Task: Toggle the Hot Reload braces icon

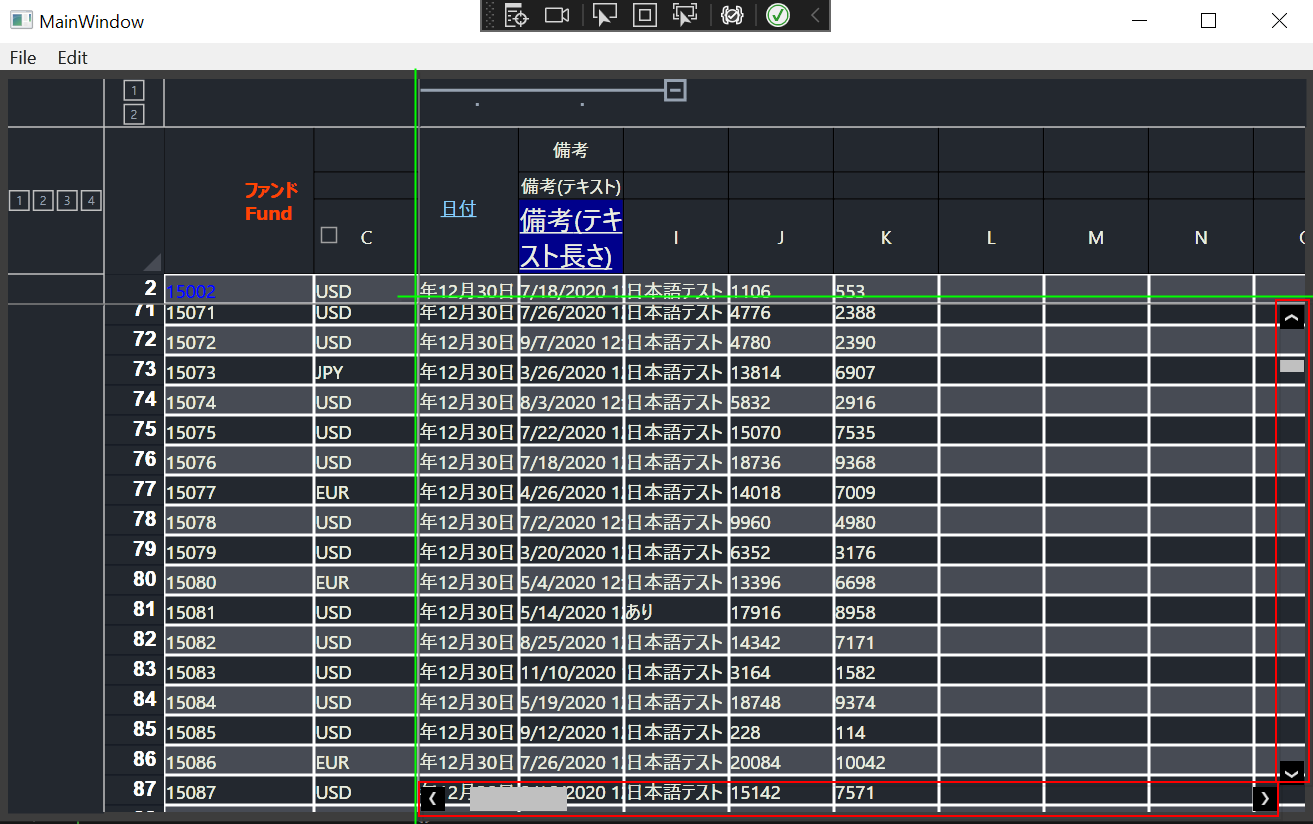Action: [x=732, y=15]
